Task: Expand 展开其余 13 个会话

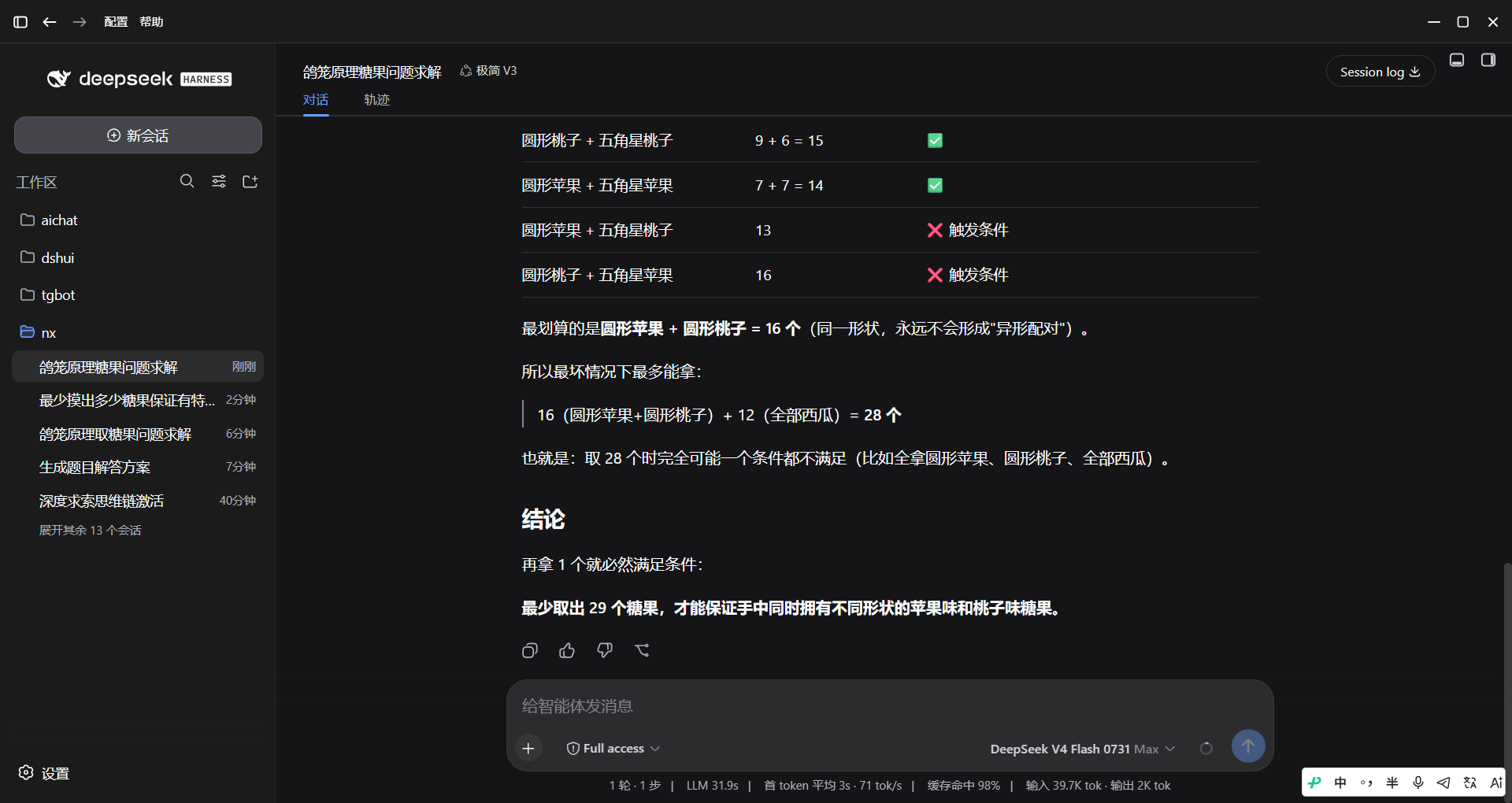Action: coord(91,531)
